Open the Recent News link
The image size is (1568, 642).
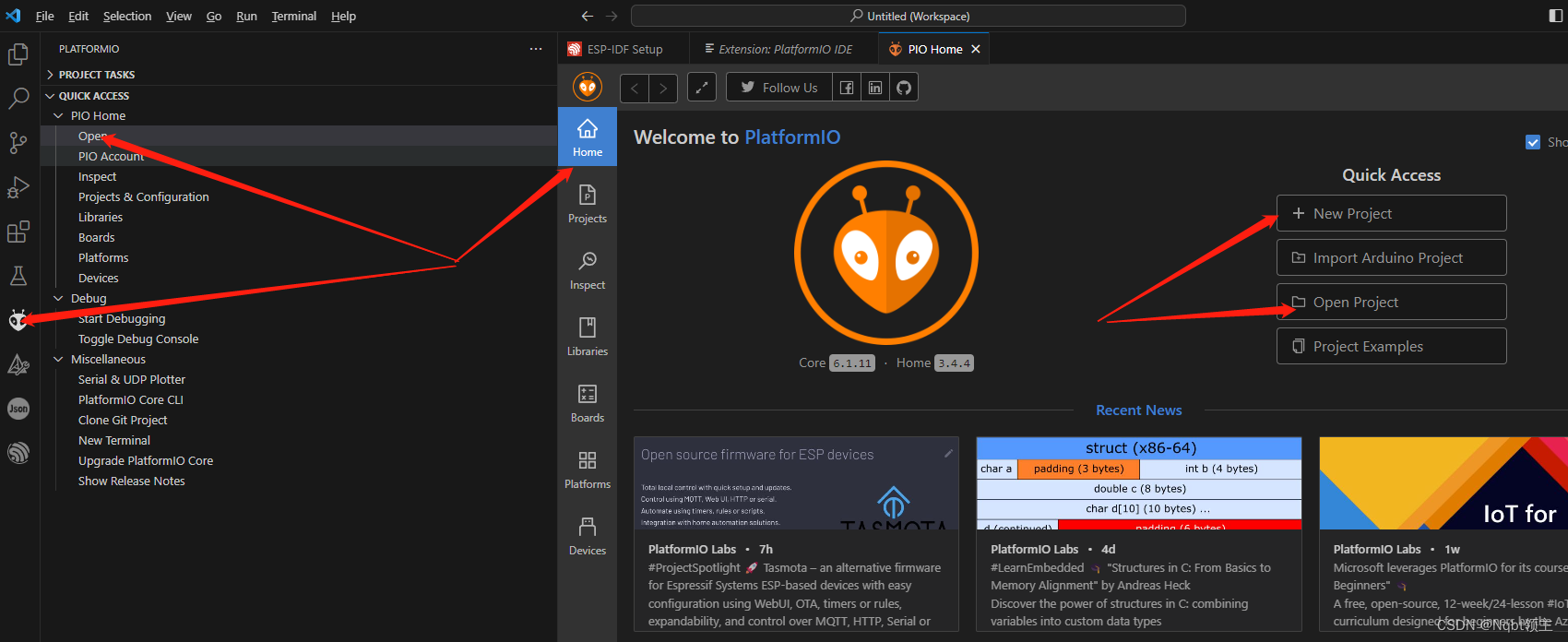coord(1138,410)
